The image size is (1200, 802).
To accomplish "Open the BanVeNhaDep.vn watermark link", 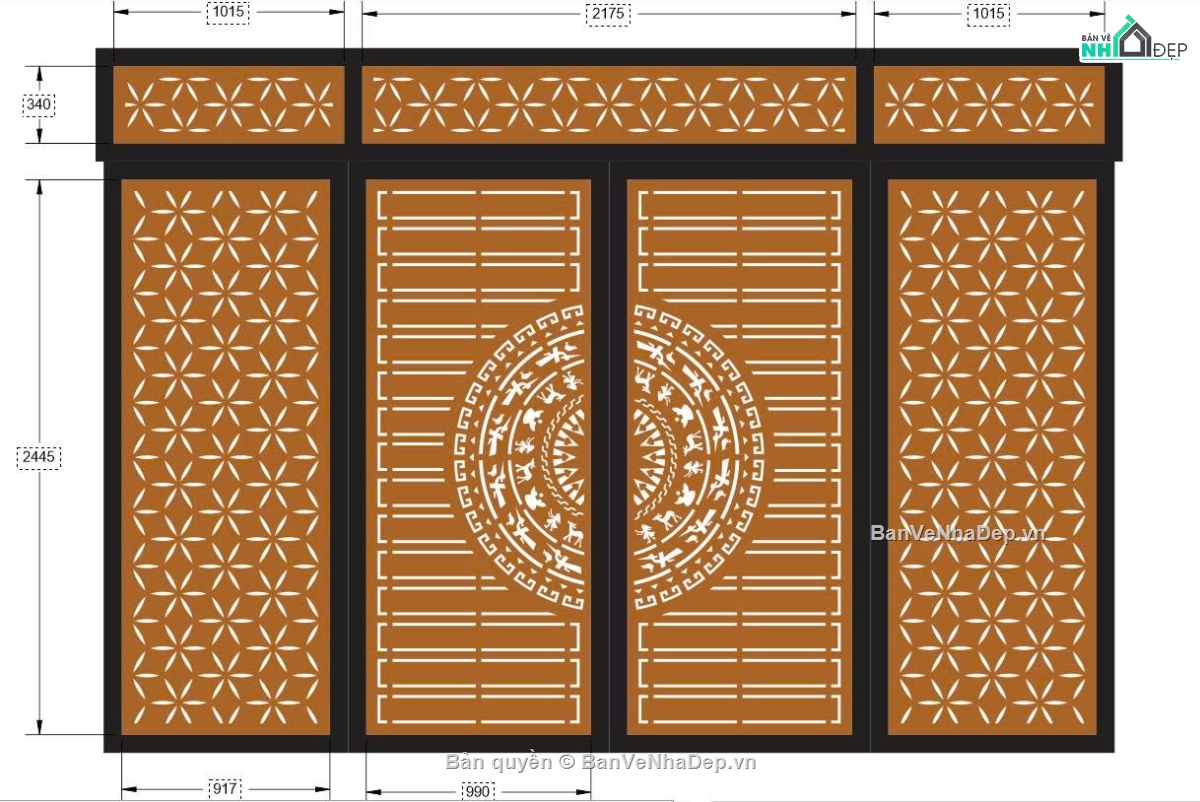I will click(957, 532).
